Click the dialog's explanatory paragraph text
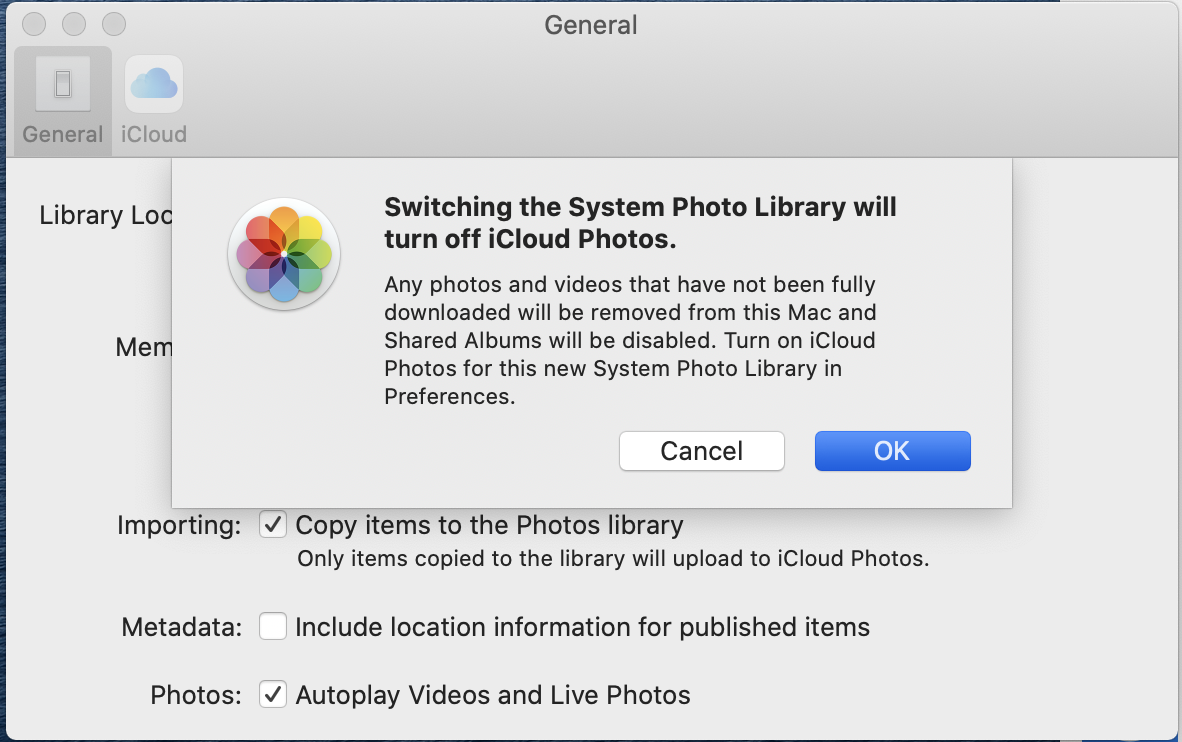The height and width of the screenshot is (742, 1182). coord(630,340)
